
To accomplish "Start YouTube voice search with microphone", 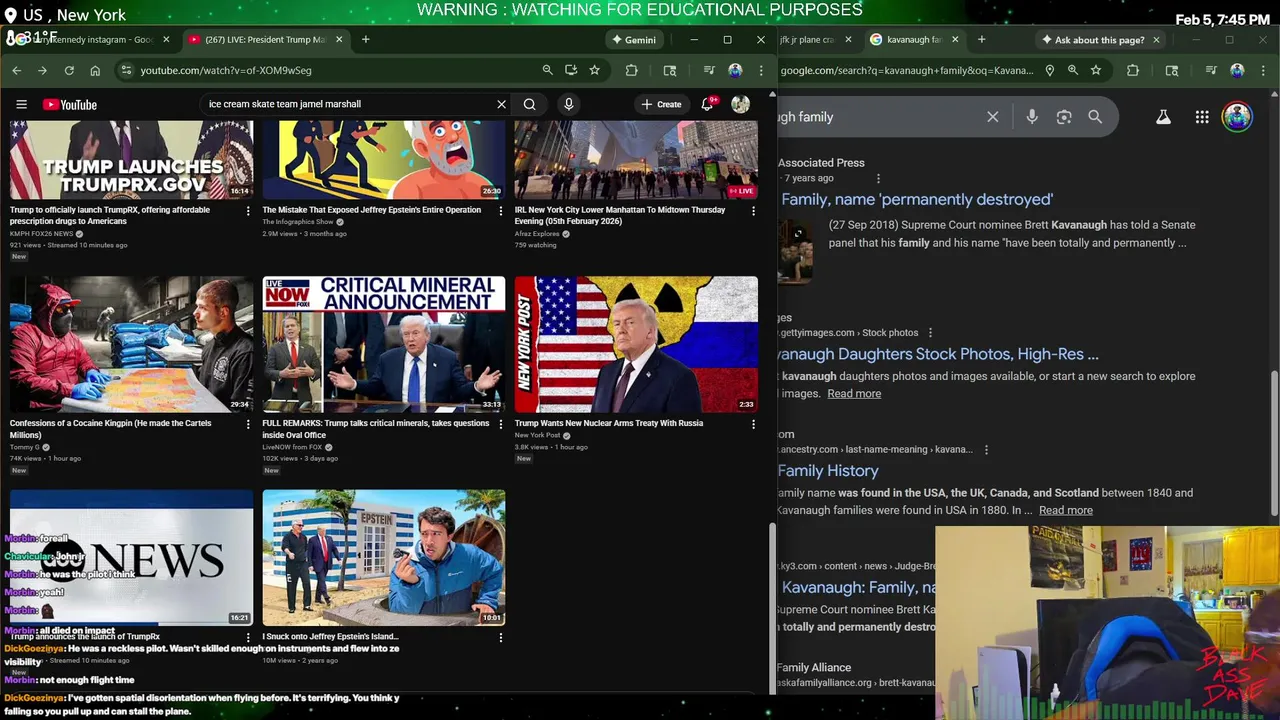I will (x=569, y=104).
